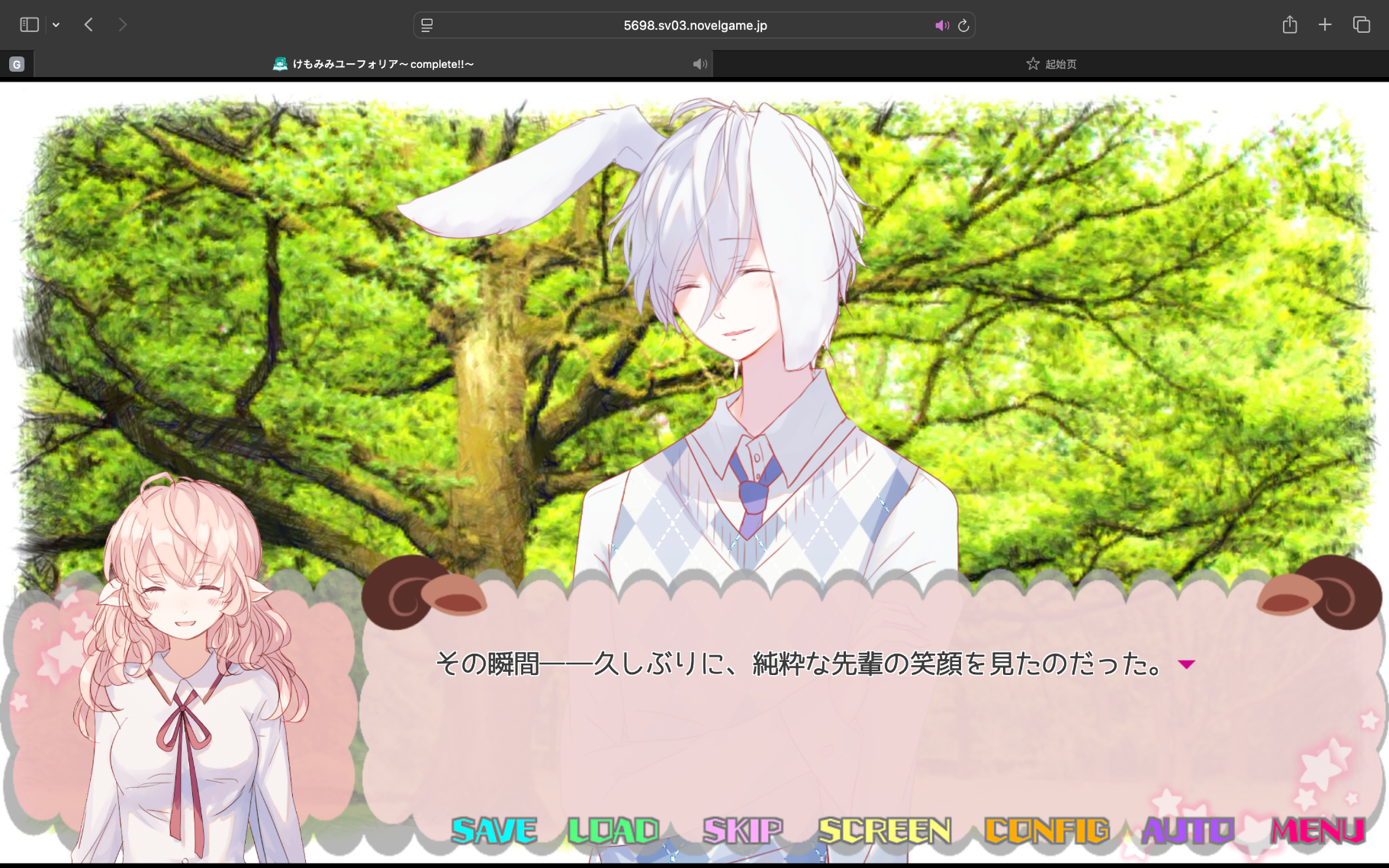Open a new tab with plus icon
Viewport: 1389px width, 868px height.
tap(1325, 25)
